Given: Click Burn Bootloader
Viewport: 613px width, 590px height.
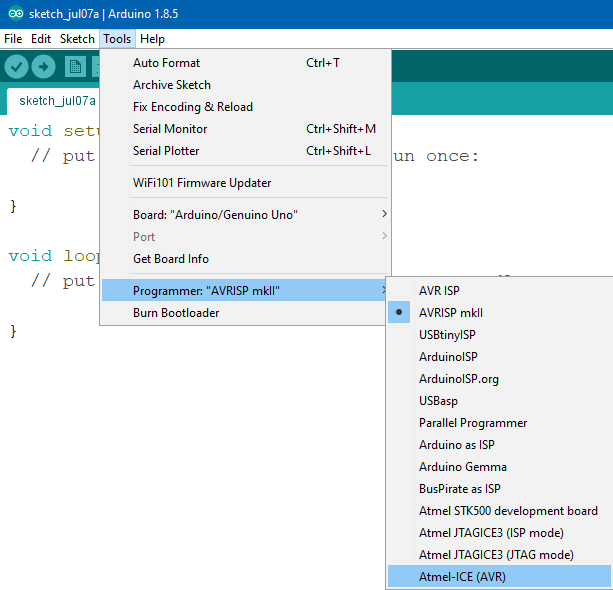Looking at the screenshot, I should pos(244,313).
